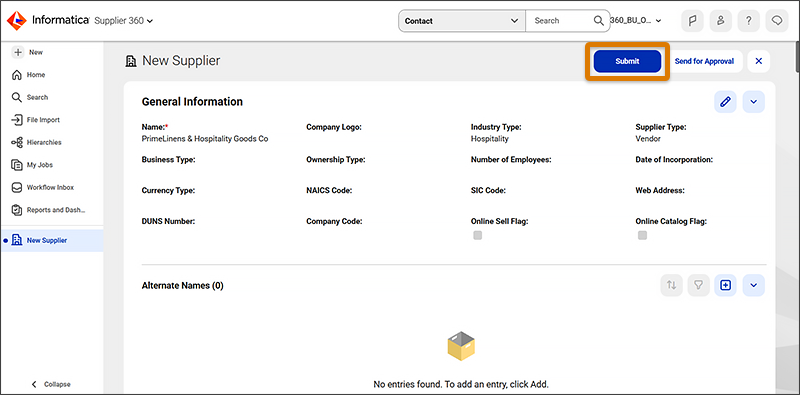
Task: Click the New Supplier page heading
Action: coord(181,61)
